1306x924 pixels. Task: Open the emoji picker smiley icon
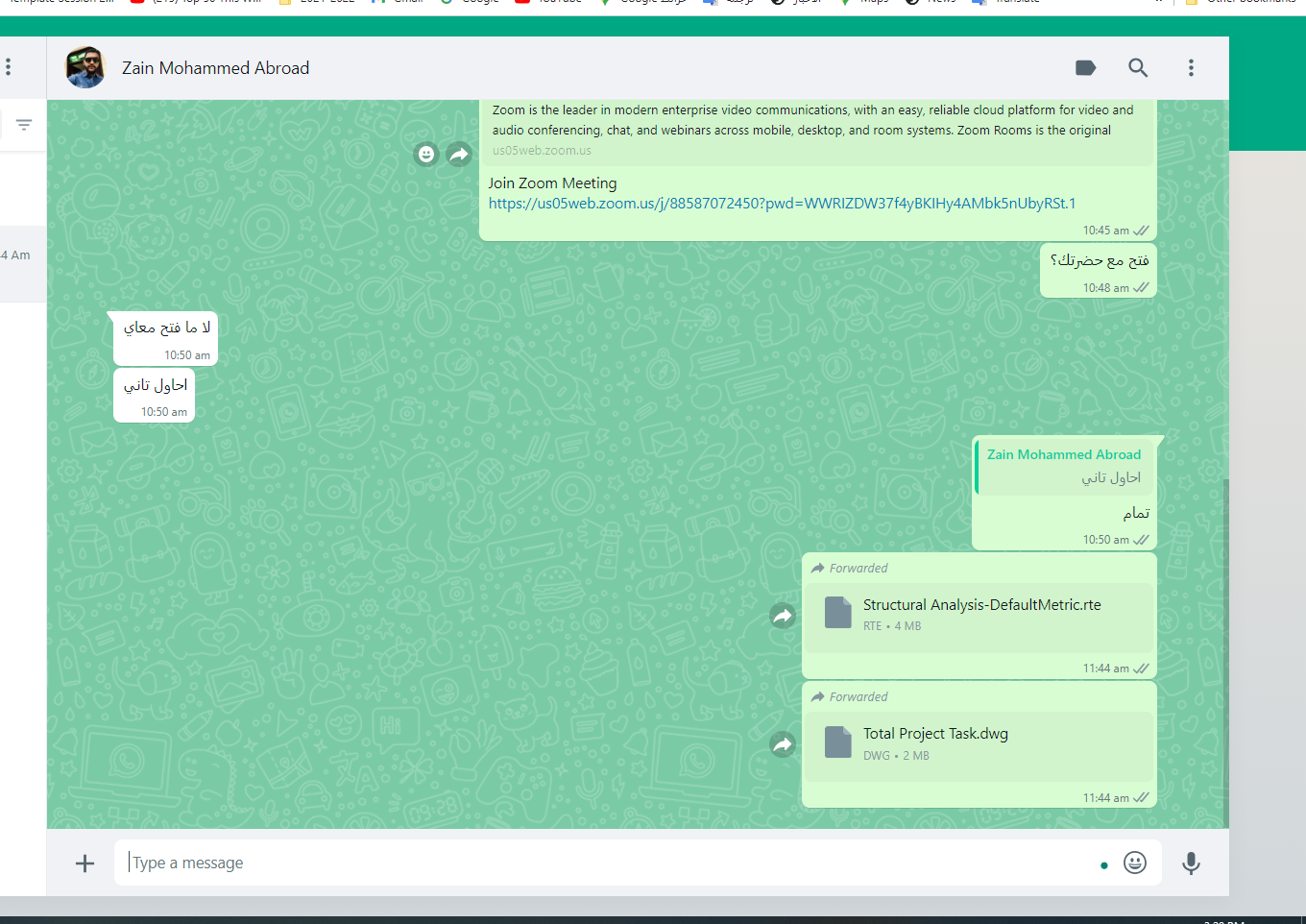click(1135, 863)
